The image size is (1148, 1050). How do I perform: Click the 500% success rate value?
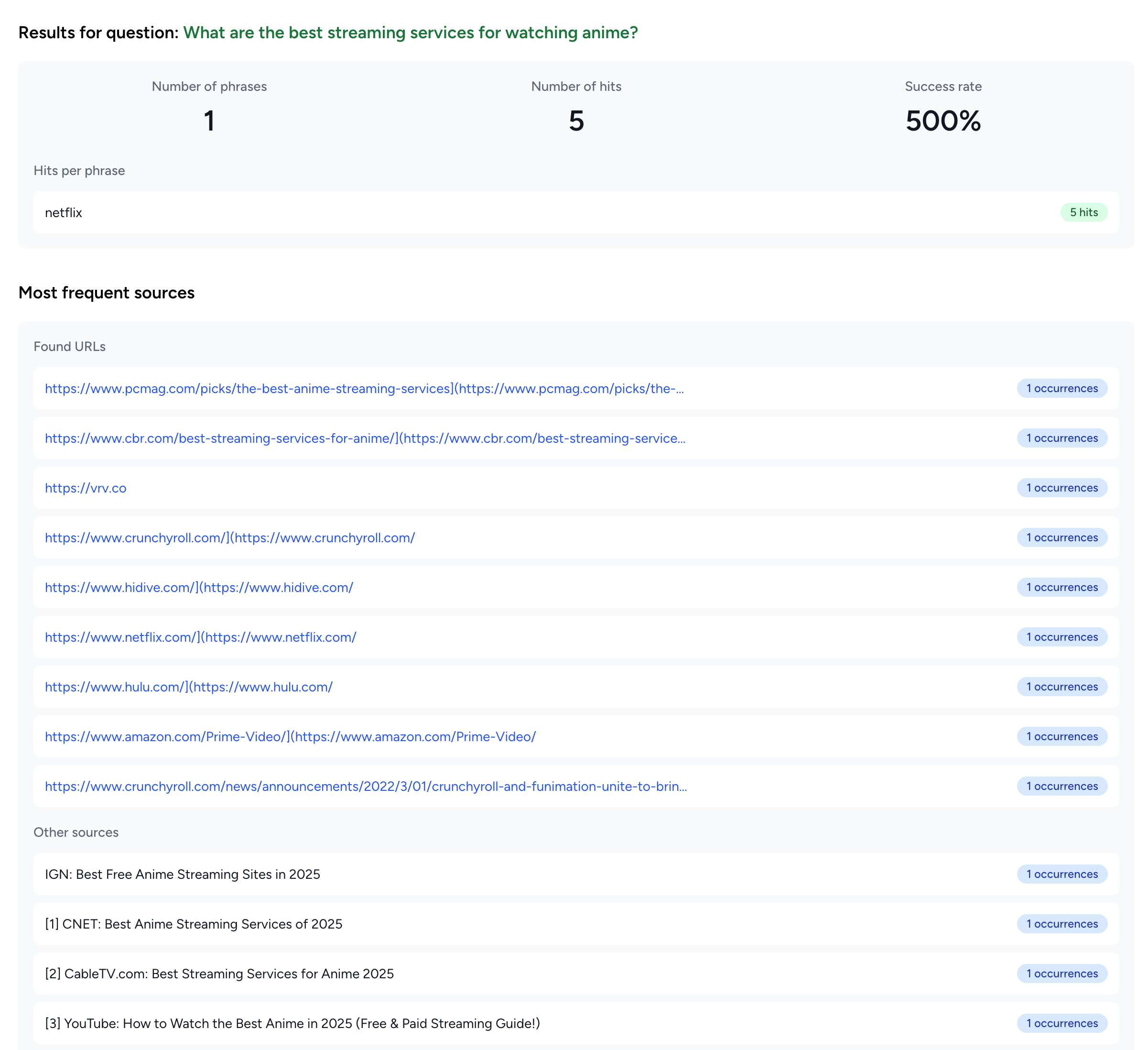(942, 121)
